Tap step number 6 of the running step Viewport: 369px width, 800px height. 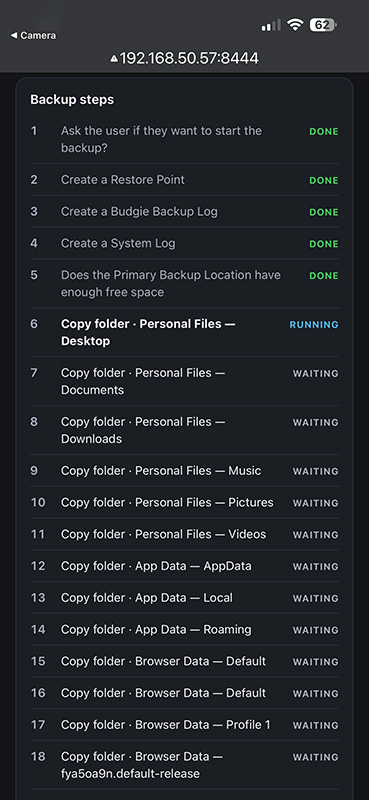coord(34,324)
